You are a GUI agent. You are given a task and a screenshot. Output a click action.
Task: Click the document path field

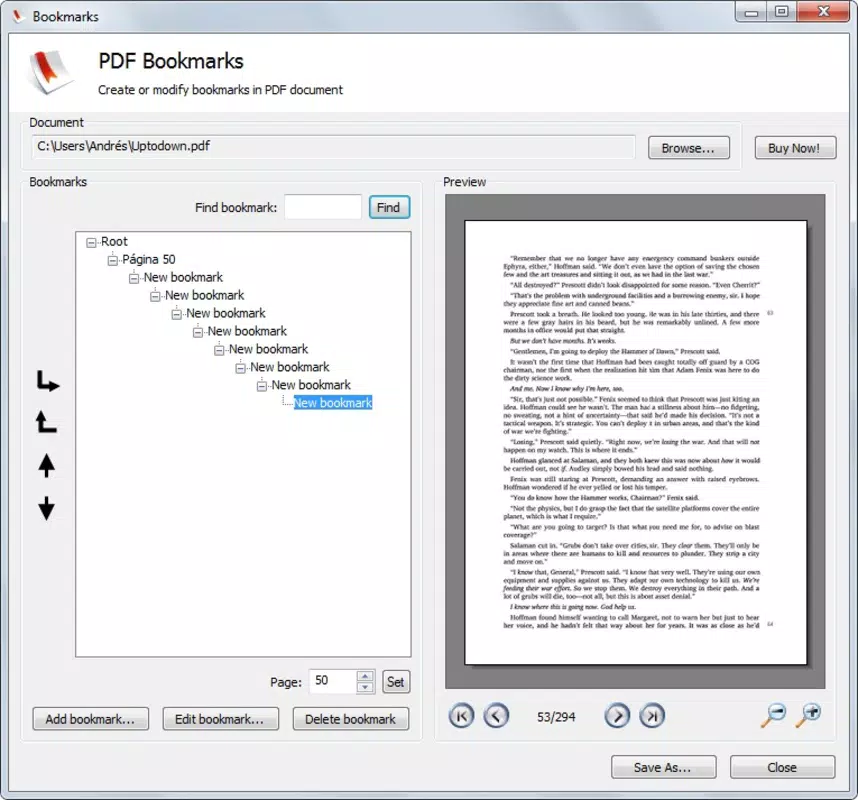333,147
